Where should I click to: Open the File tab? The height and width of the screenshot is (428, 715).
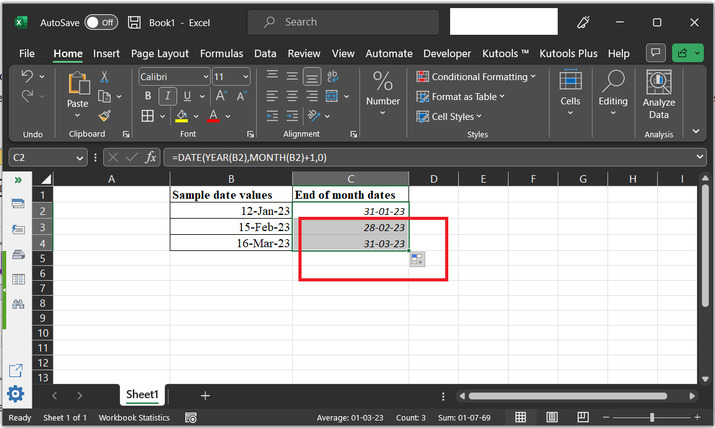click(x=27, y=53)
